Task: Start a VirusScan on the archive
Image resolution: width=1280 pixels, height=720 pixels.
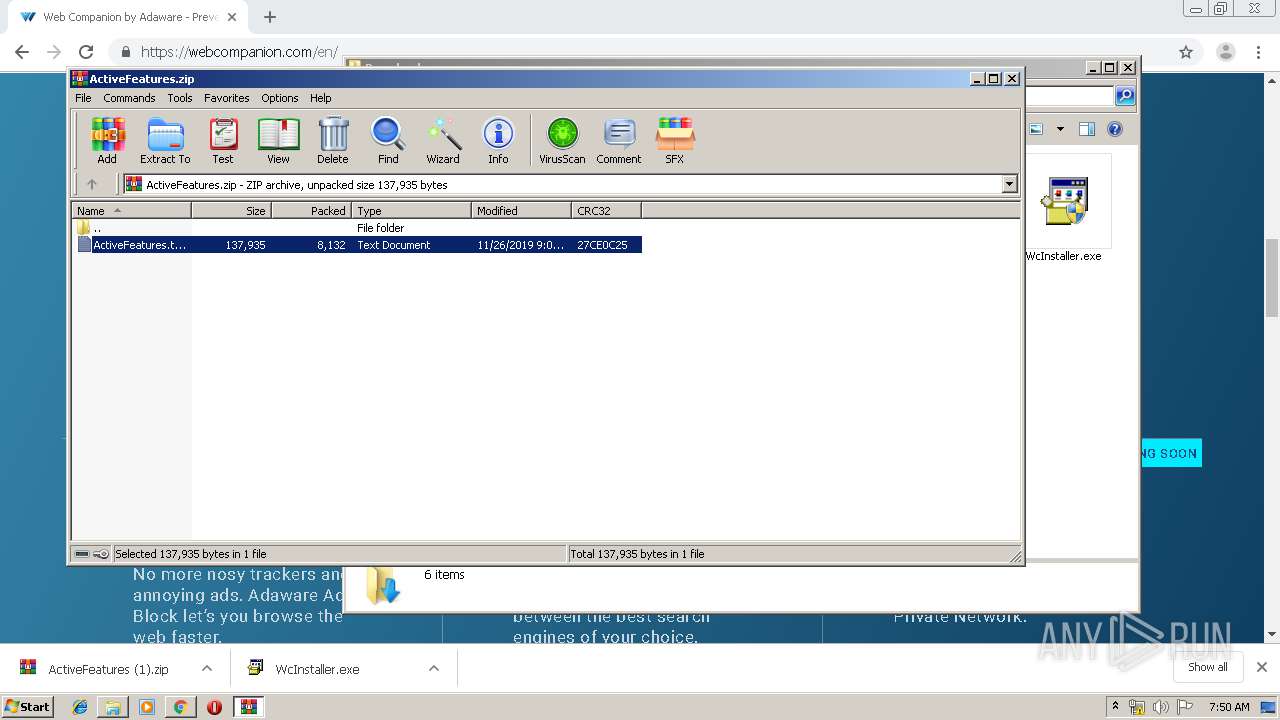Action: coord(562,140)
